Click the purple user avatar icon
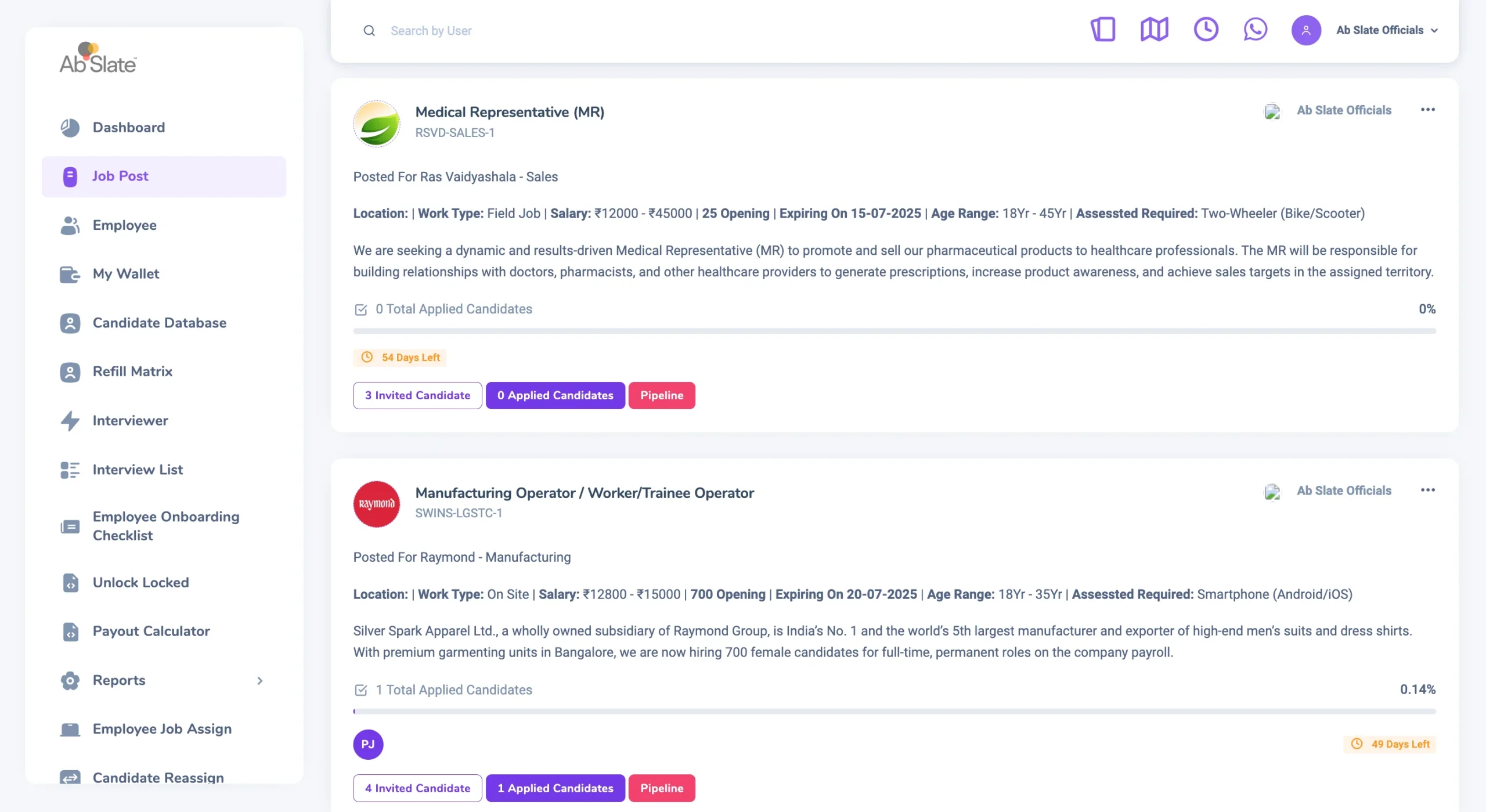The width and height of the screenshot is (1486, 812). coord(1305,30)
